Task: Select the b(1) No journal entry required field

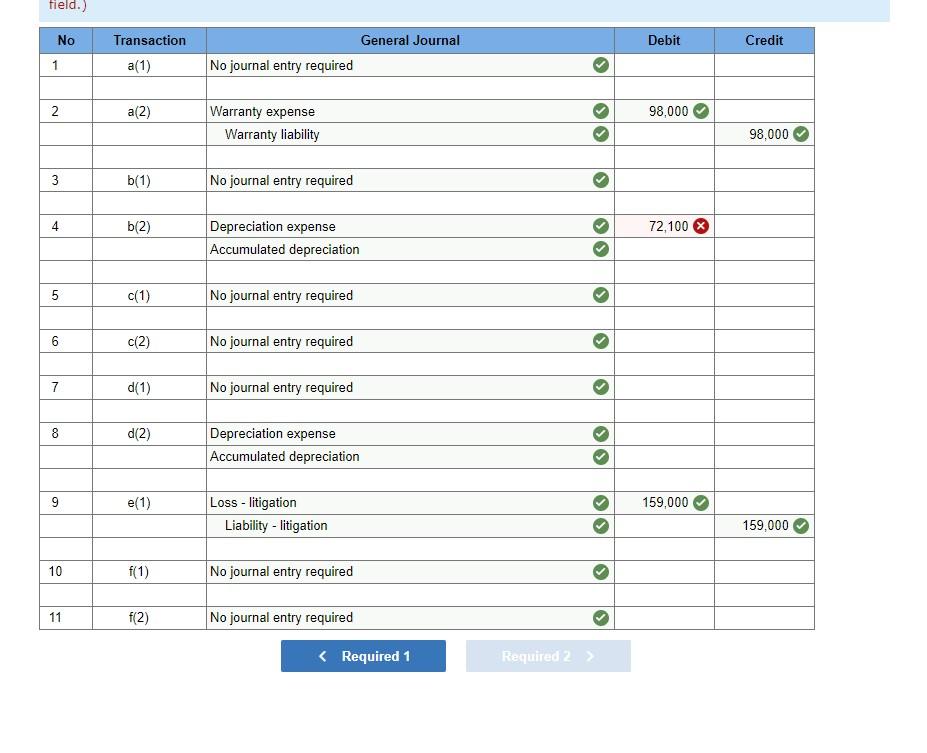Action: (x=410, y=180)
